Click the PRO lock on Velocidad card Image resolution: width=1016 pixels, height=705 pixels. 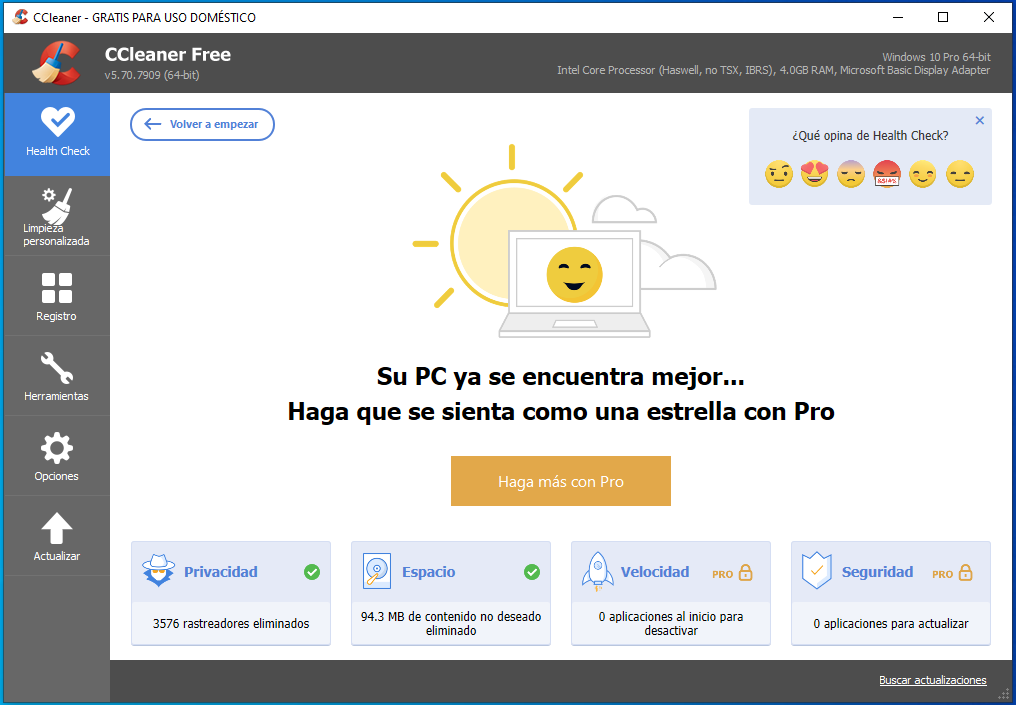pyautogui.click(x=733, y=573)
